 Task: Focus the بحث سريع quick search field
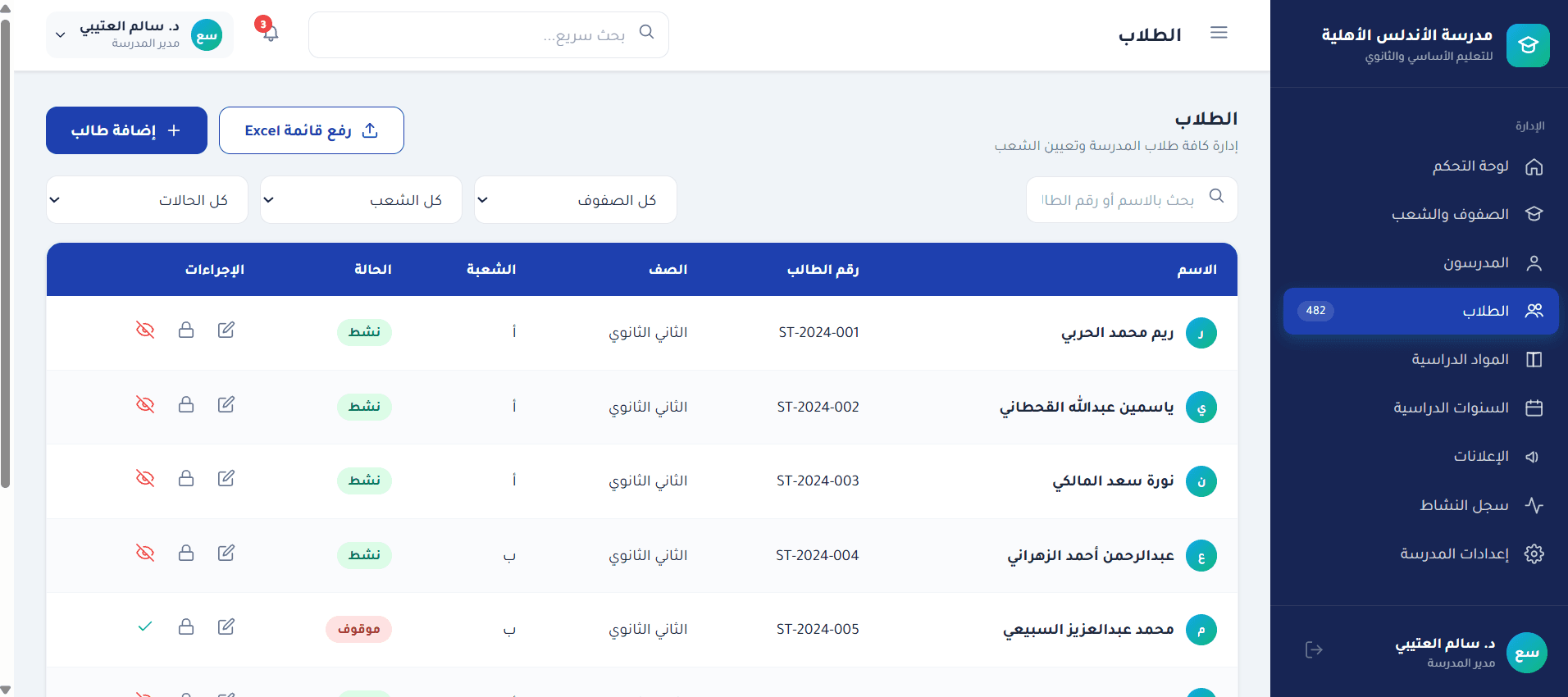click(x=489, y=34)
